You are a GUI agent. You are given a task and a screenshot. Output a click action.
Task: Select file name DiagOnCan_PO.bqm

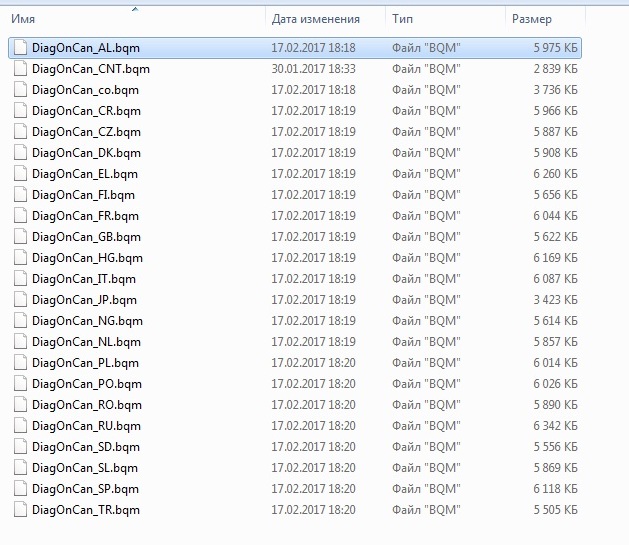[x=87, y=384]
